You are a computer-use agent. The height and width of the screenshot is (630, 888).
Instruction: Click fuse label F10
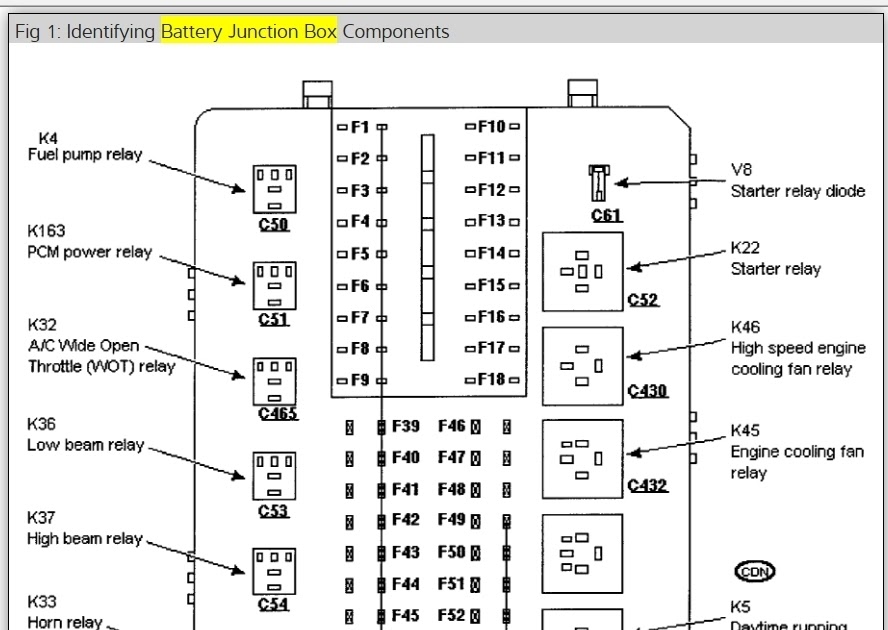(492, 126)
